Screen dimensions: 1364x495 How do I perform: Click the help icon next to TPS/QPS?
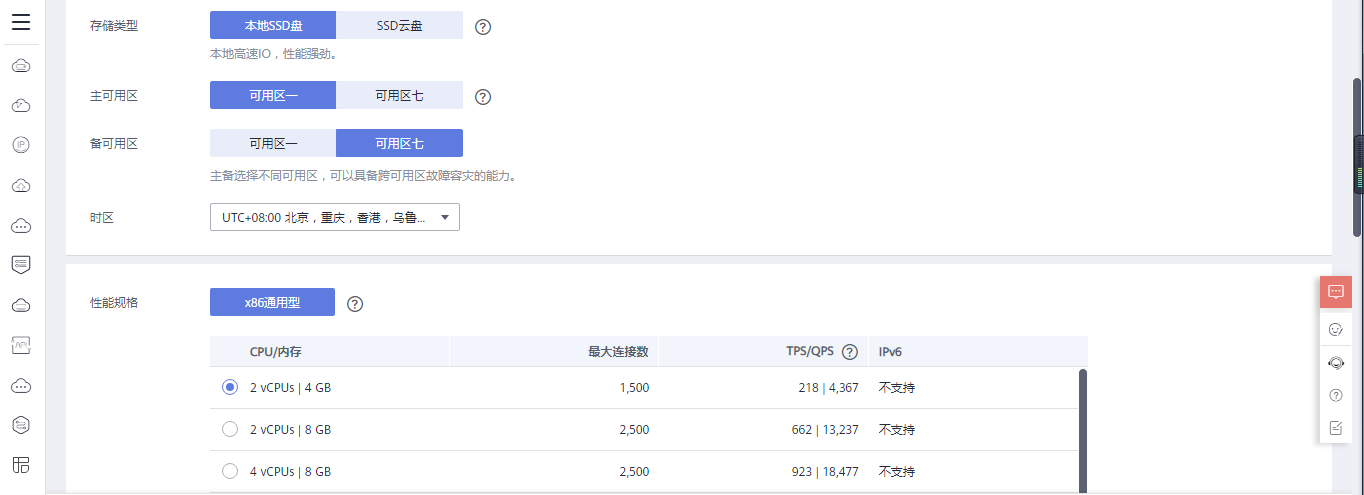pos(850,352)
